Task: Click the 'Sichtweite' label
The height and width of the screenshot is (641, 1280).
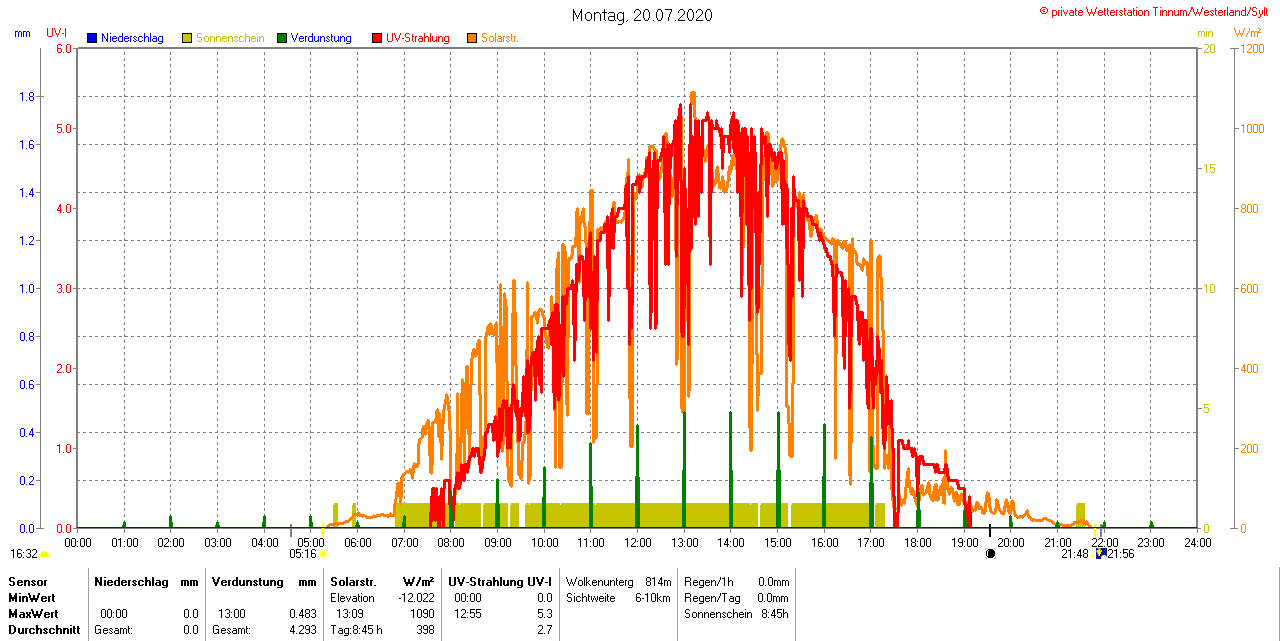Action: (591, 597)
